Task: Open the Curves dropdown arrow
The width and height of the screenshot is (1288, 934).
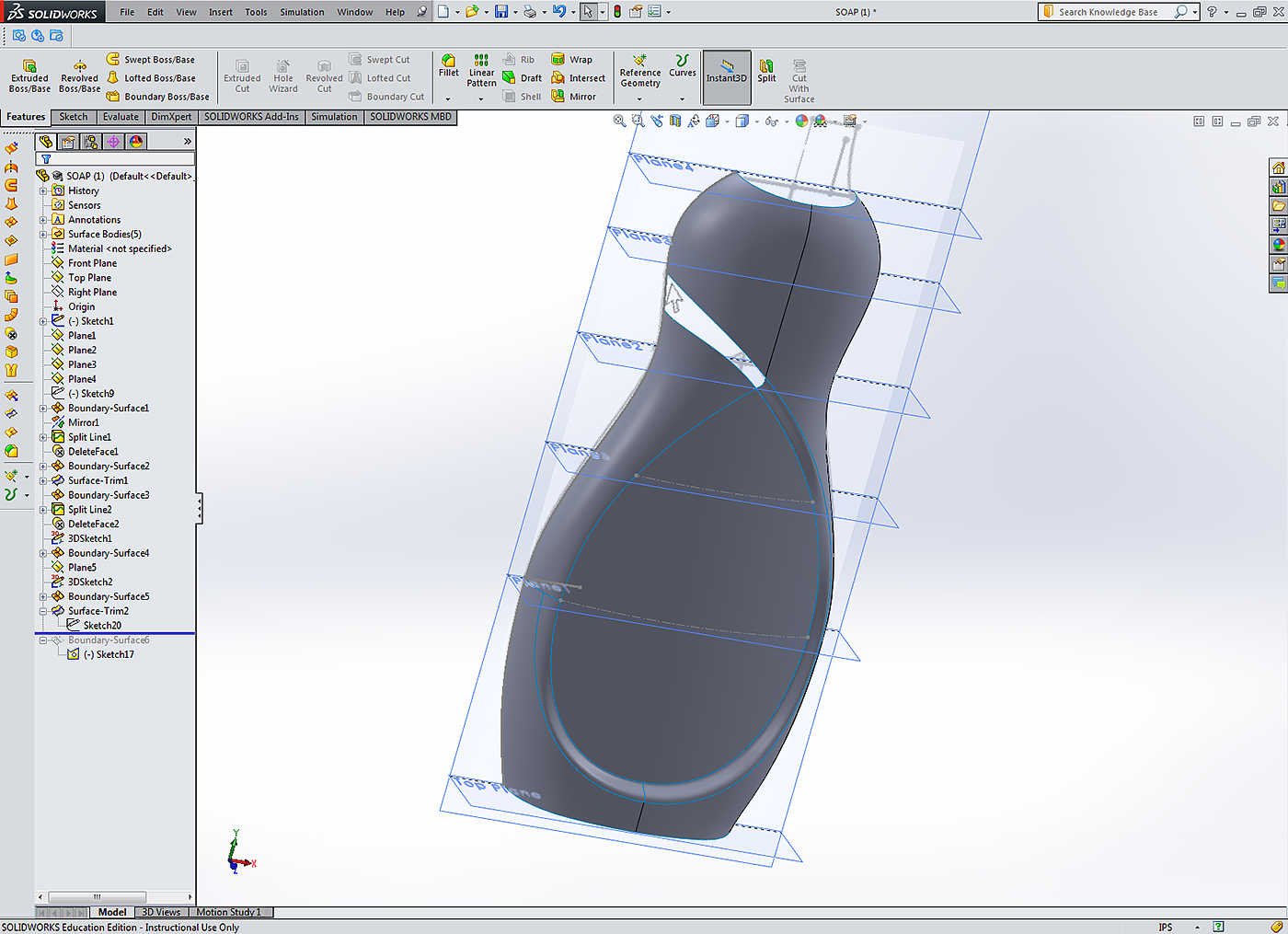Action: tap(682, 98)
